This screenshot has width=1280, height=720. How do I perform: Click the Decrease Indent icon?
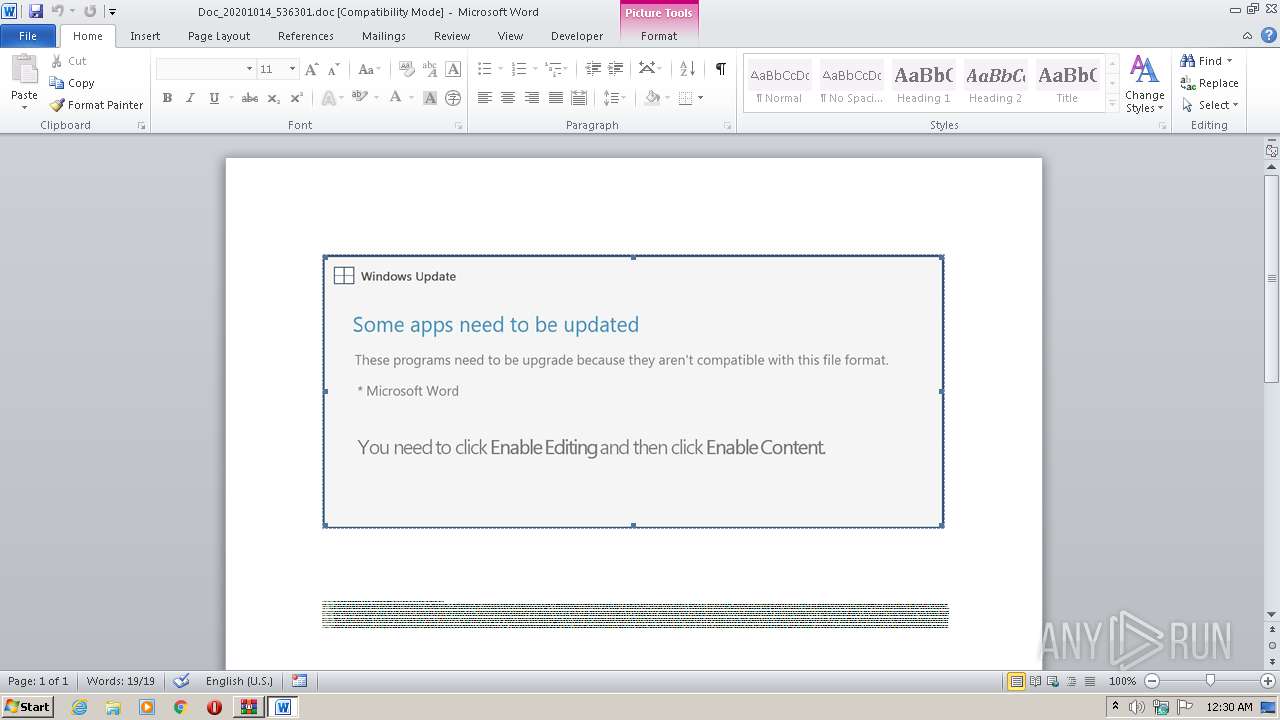pos(592,69)
